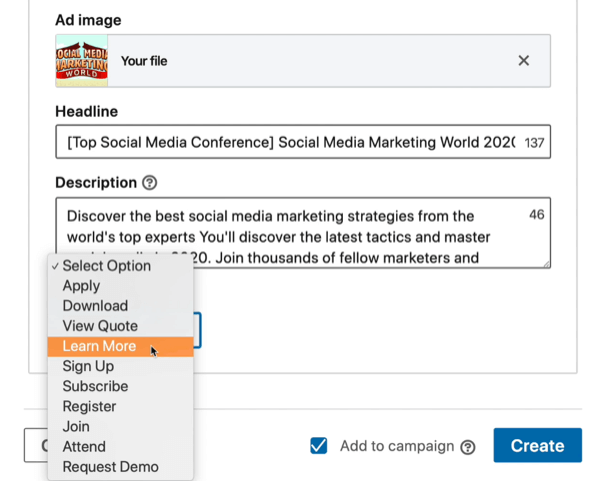Select the highlighted Learn More option
This screenshot has width=600, height=481.
121,346
